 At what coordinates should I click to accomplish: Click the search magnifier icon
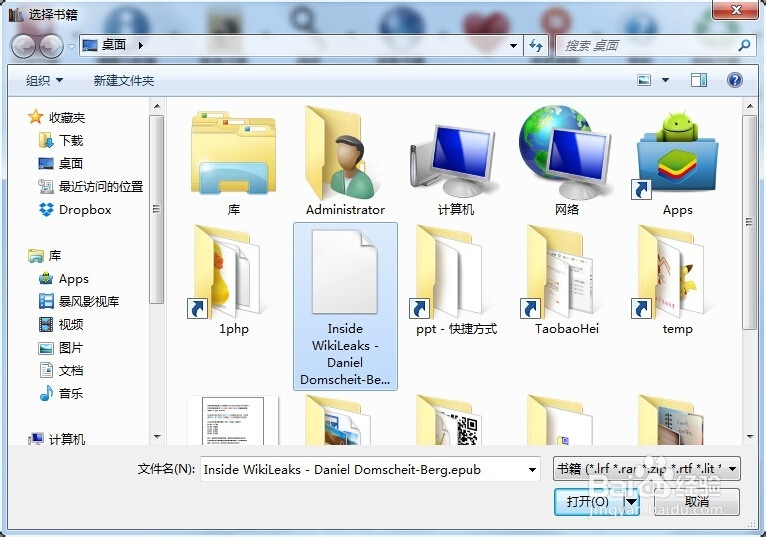click(744, 45)
